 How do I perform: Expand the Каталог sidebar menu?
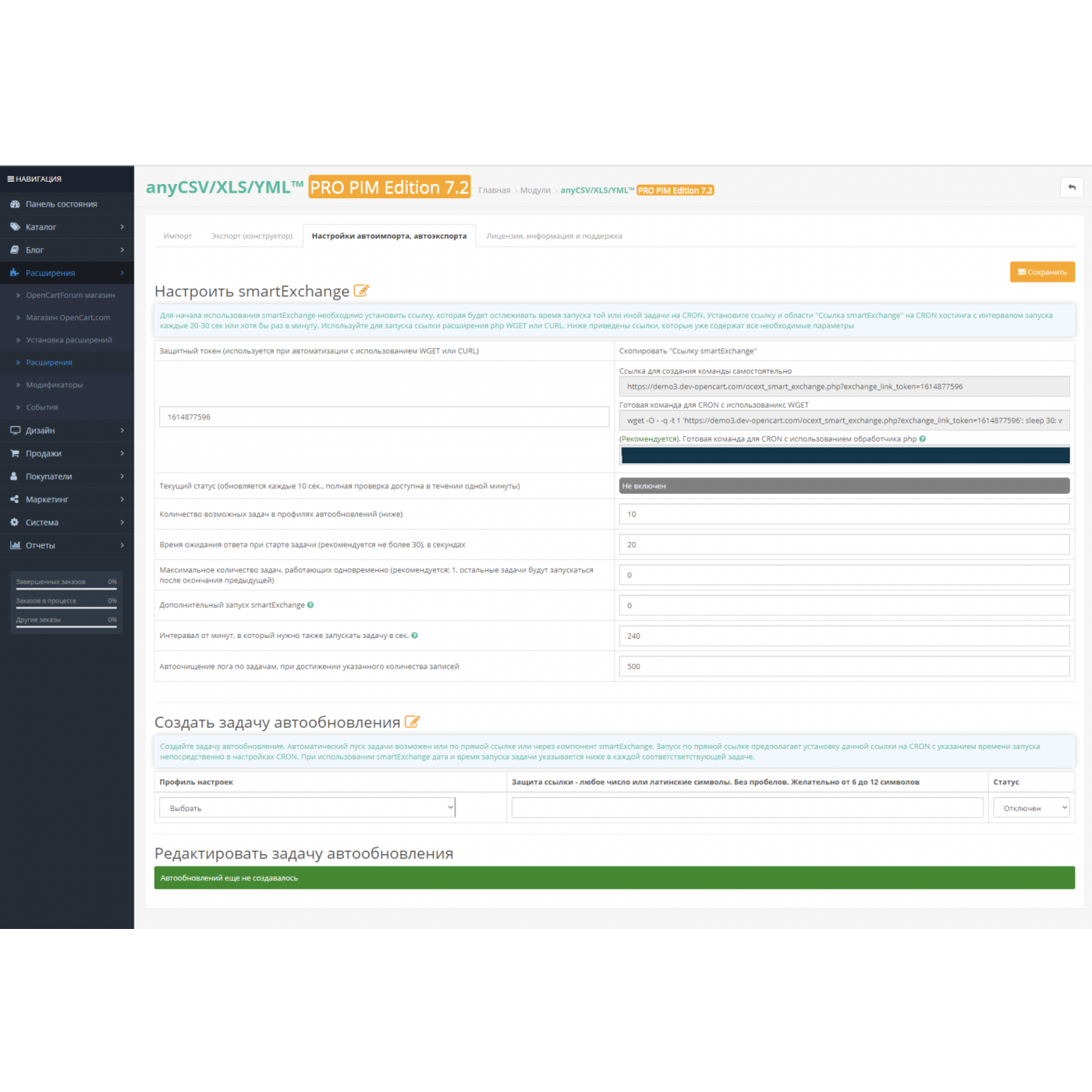[66, 227]
